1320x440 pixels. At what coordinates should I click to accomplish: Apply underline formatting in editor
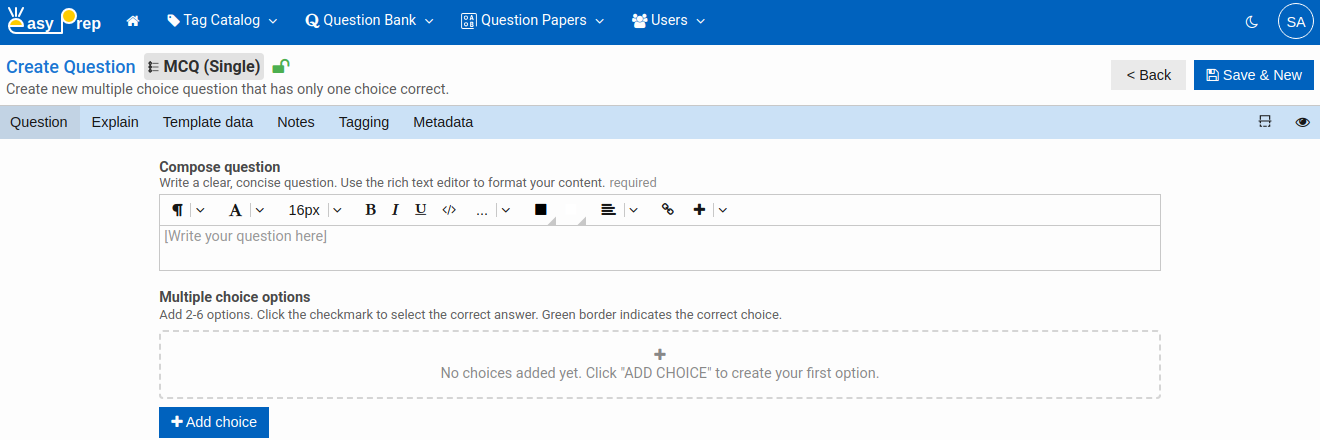coord(420,210)
